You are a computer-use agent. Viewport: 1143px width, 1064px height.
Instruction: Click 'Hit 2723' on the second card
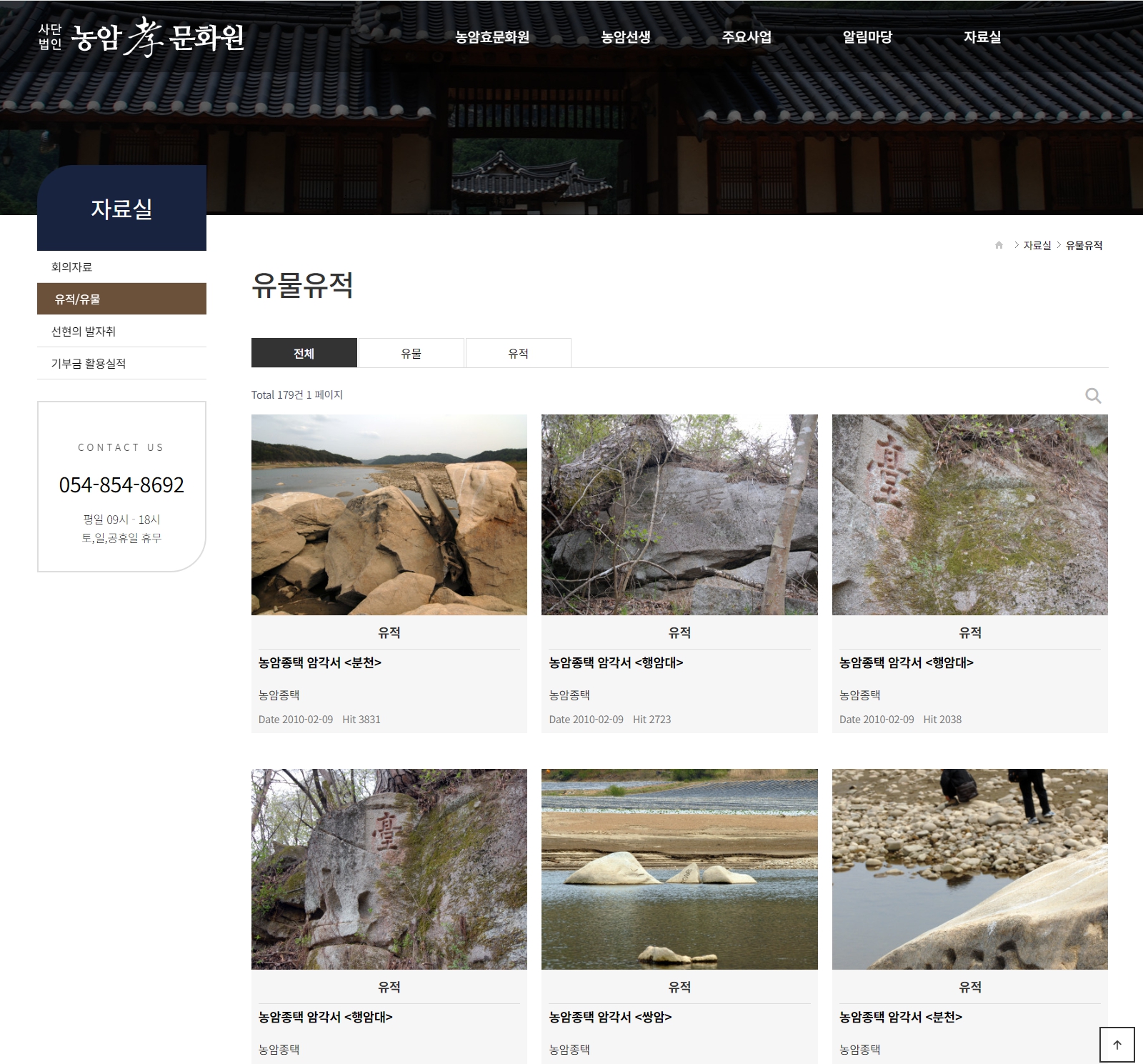coord(652,720)
